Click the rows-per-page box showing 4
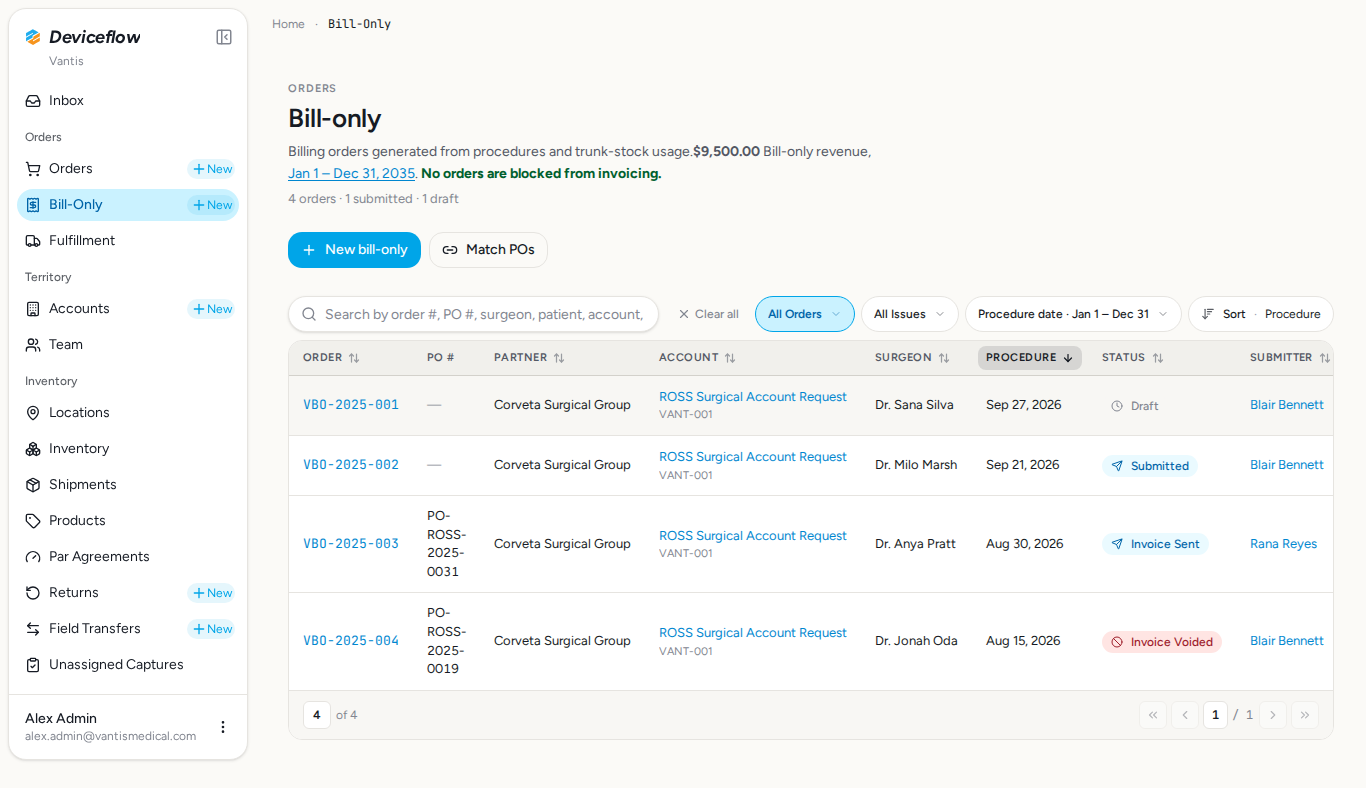1366x788 pixels. 316,715
